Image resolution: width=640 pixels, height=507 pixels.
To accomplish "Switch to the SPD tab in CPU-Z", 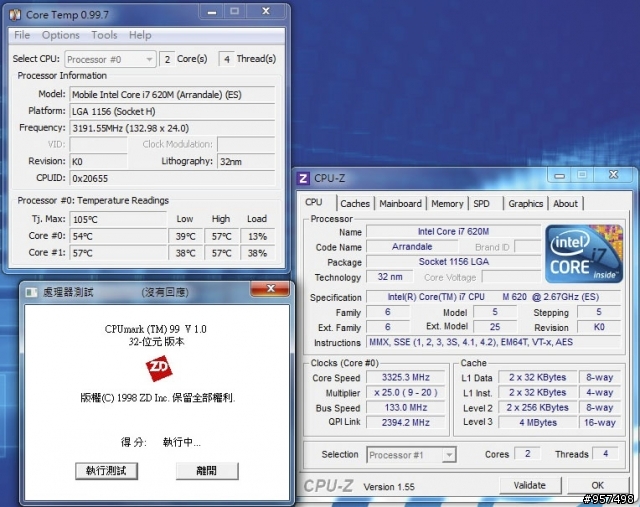I will pyautogui.click(x=484, y=203).
